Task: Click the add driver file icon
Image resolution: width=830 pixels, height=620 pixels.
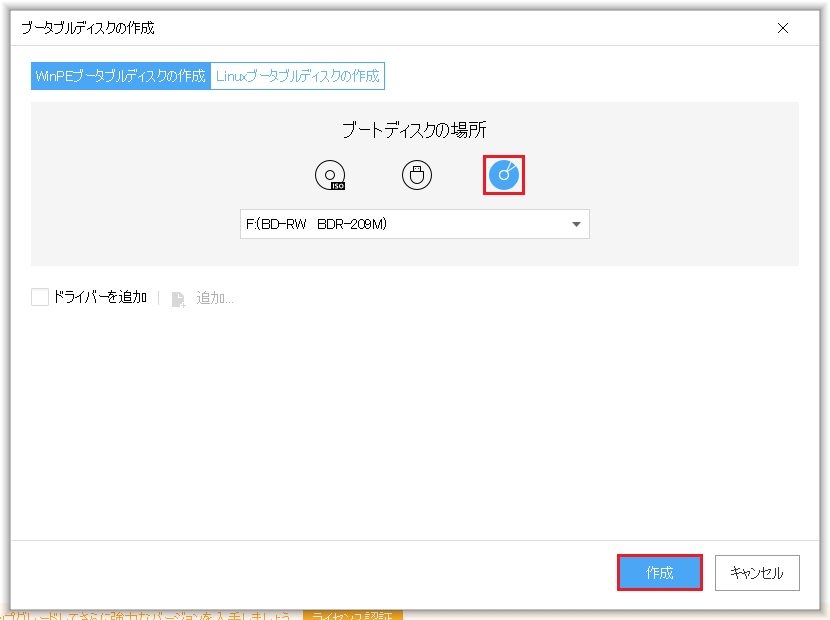Action: click(177, 296)
